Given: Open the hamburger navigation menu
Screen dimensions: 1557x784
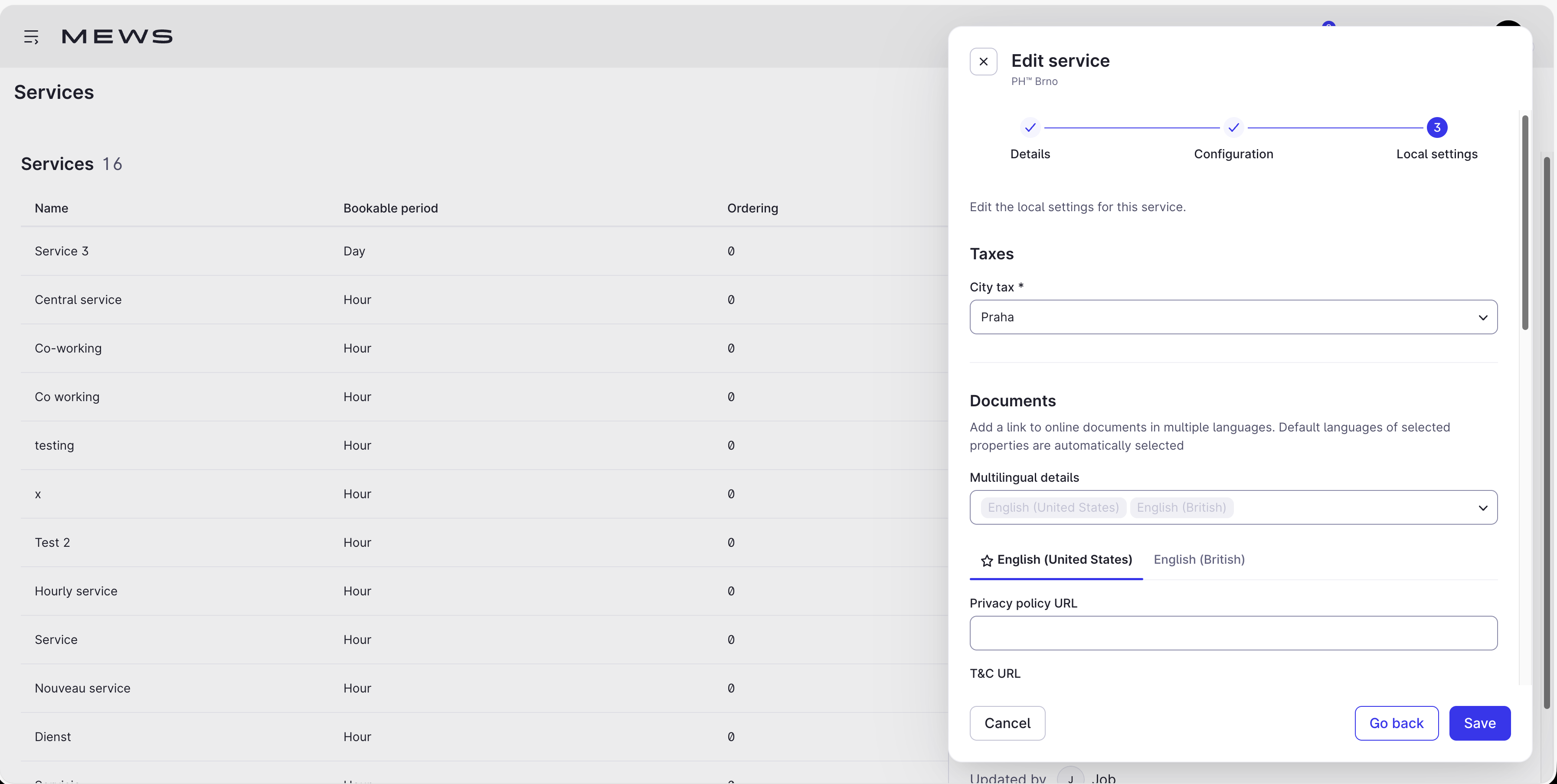Looking at the screenshot, I should pos(31,37).
